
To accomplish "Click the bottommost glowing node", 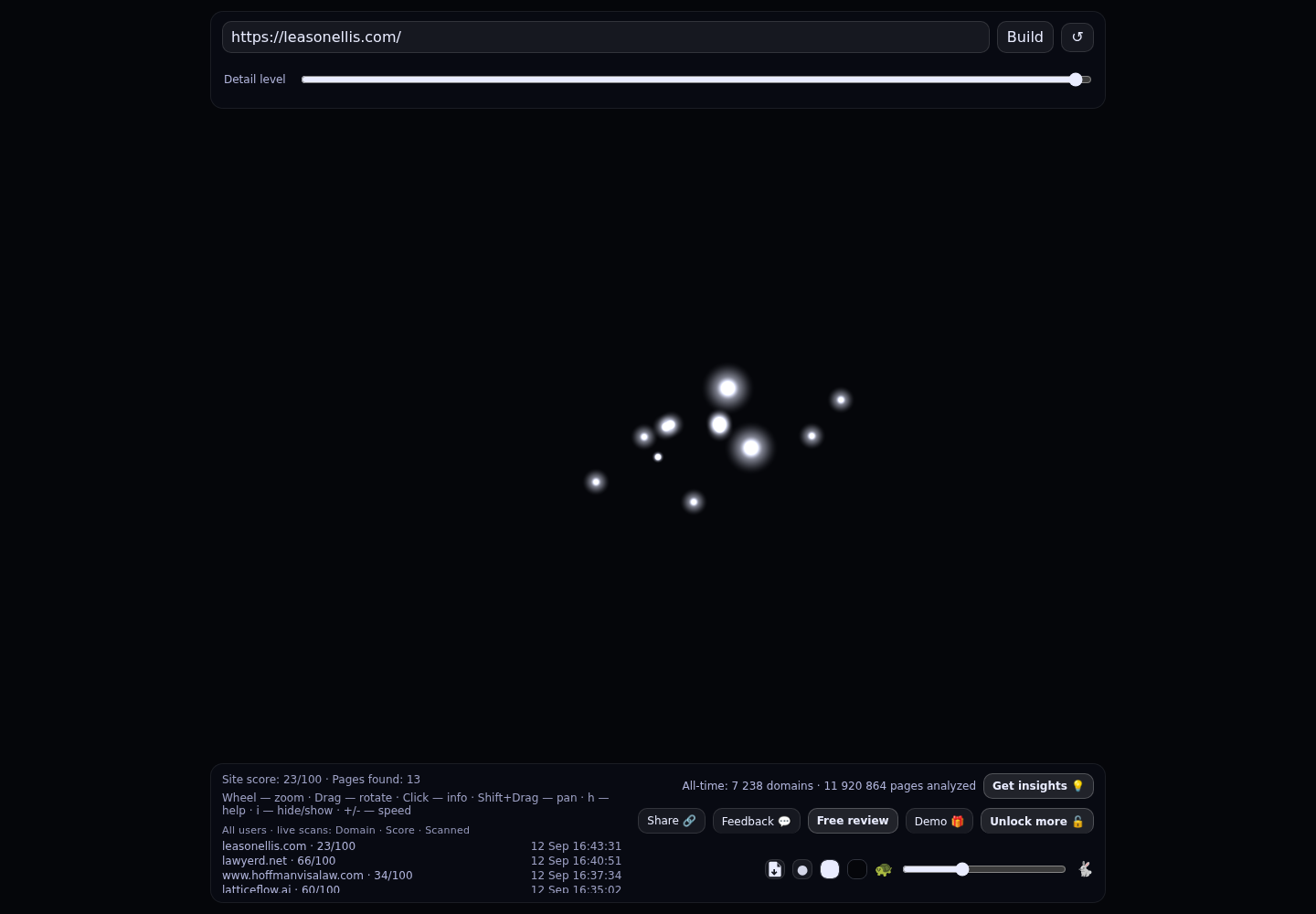I will (x=694, y=502).
